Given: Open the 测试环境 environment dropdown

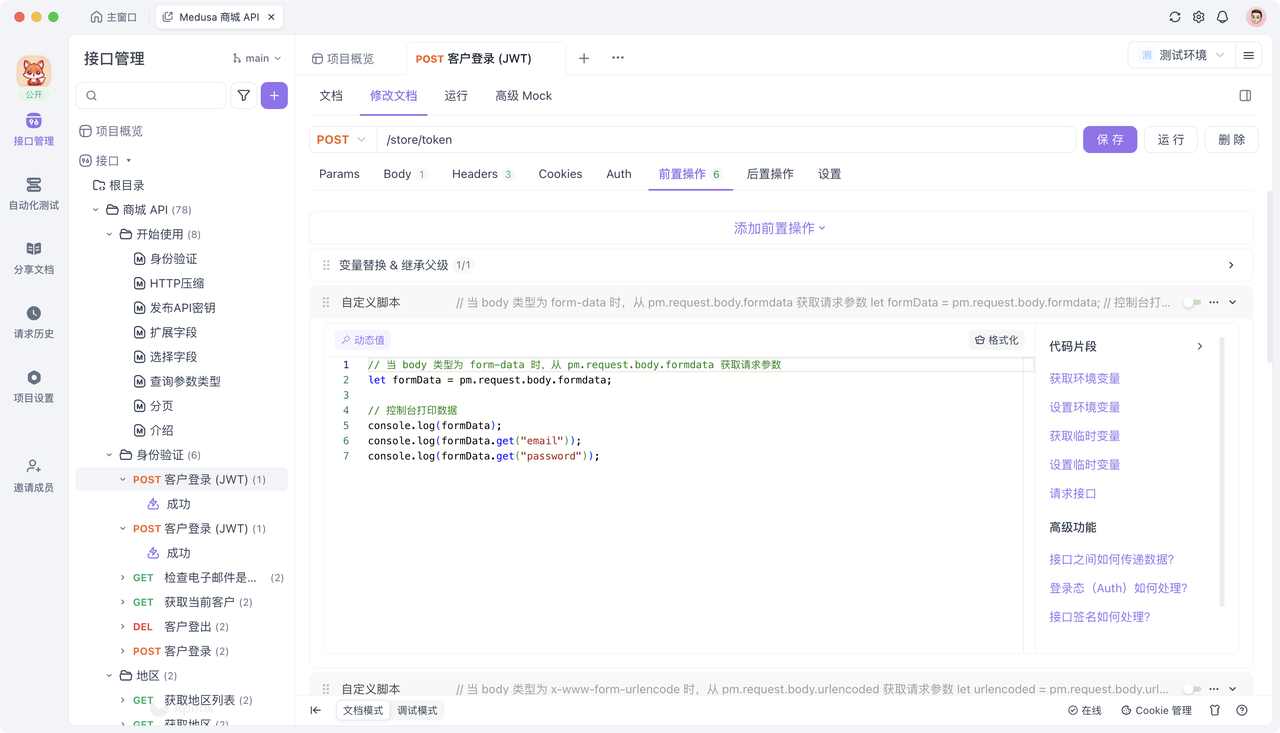Looking at the screenshot, I should pyautogui.click(x=1181, y=56).
